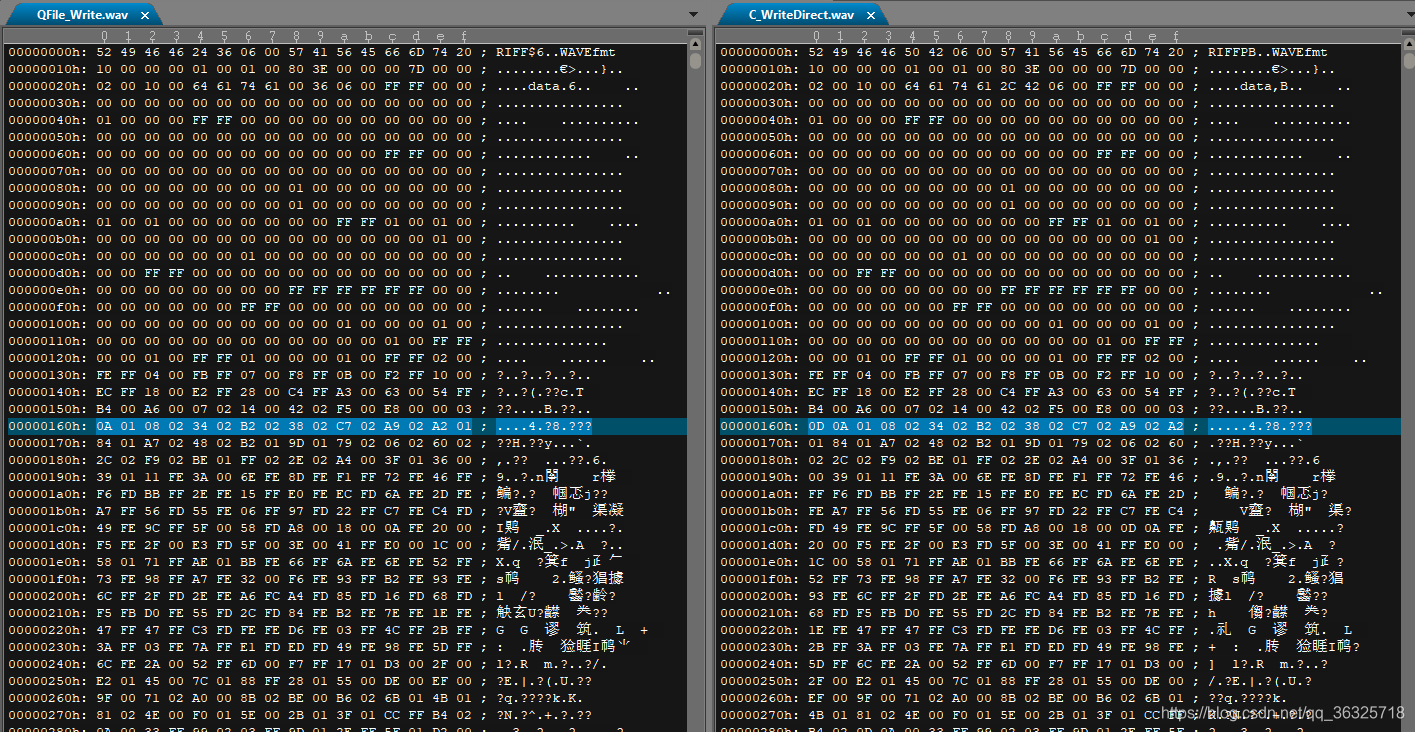Select the highlighted 00000160h row in QFile_Write.wav
This screenshot has width=1415, height=732.
[346, 426]
